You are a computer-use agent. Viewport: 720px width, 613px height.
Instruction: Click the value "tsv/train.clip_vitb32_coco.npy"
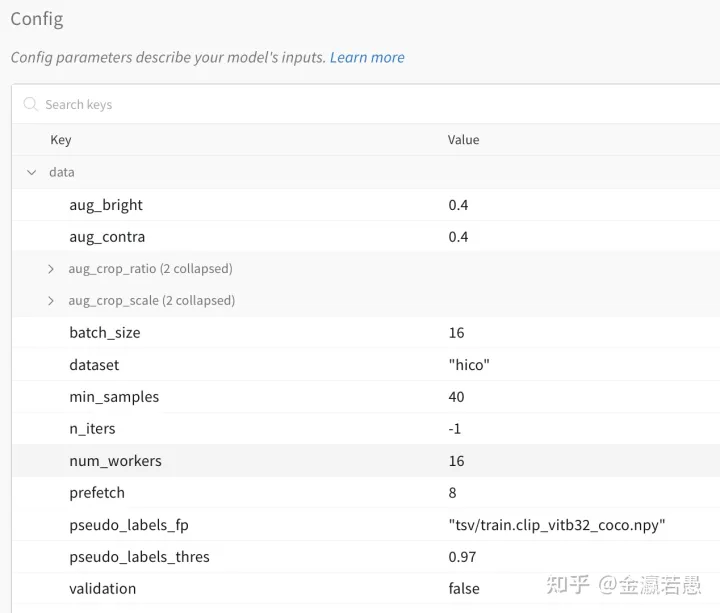[557, 525]
